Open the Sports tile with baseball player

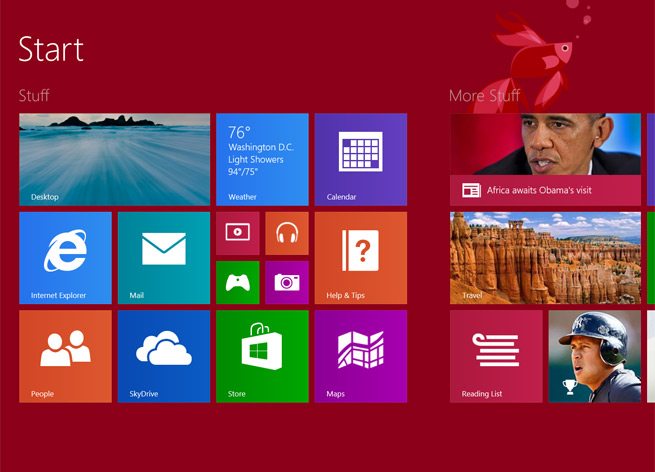click(x=595, y=356)
